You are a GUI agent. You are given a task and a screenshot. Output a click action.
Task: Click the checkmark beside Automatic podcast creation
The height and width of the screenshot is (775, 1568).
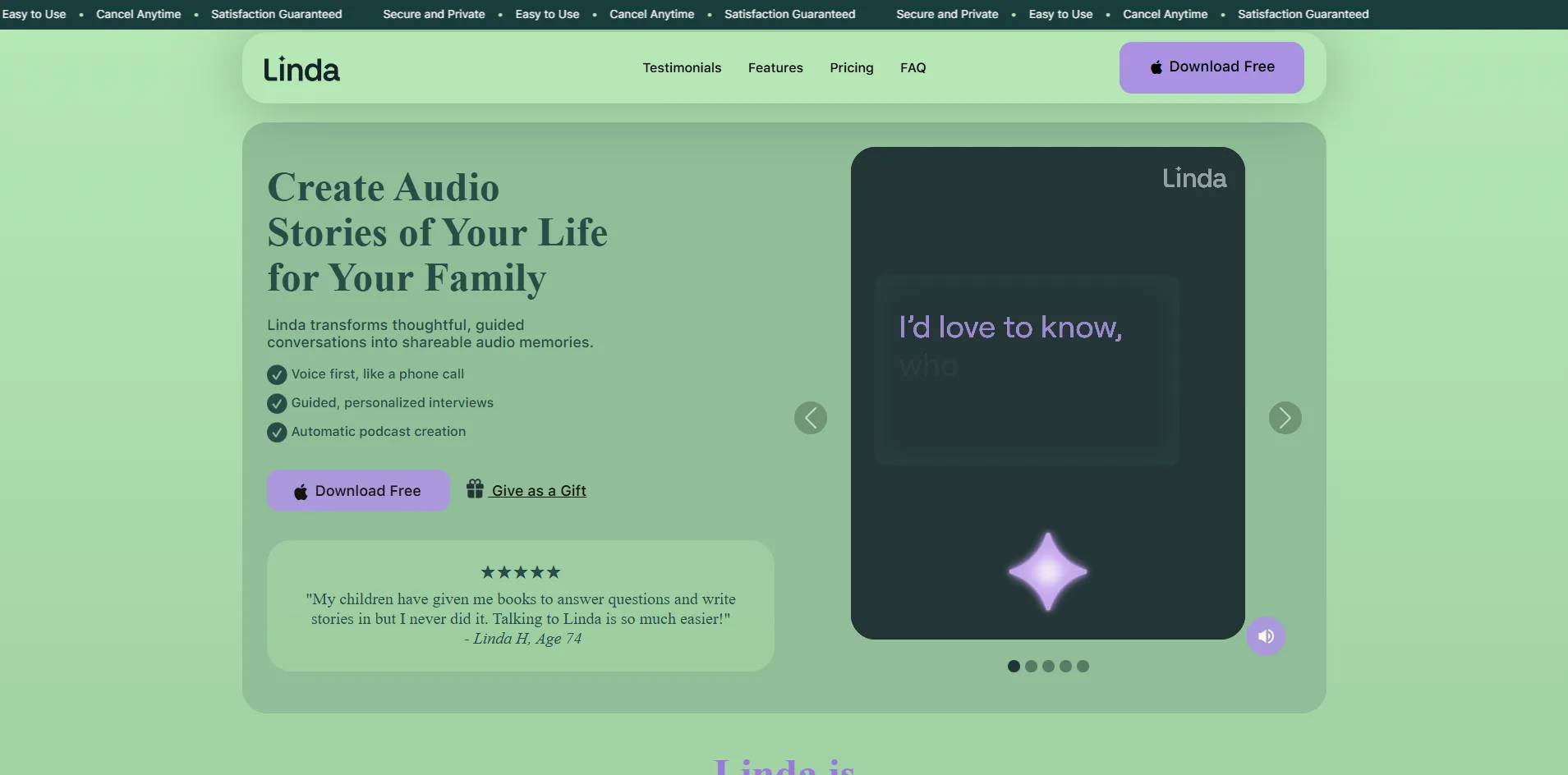[x=277, y=432]
